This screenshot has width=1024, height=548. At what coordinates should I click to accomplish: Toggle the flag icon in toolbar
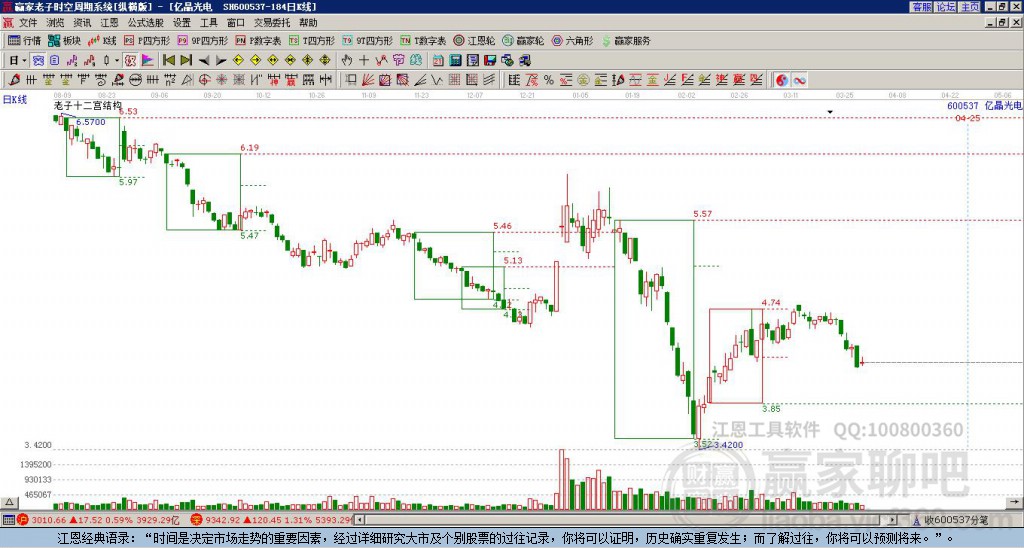coord(148,60)
